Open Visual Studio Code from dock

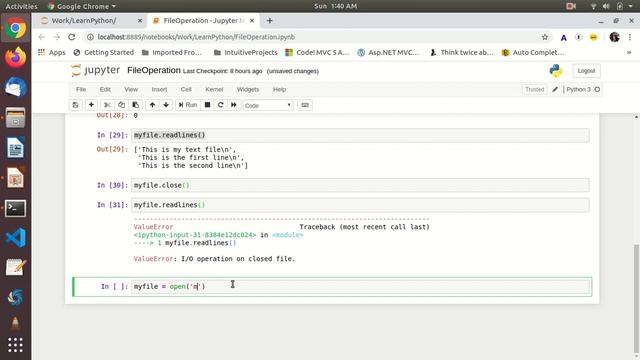pyautogui.click(x=16, y=238)
